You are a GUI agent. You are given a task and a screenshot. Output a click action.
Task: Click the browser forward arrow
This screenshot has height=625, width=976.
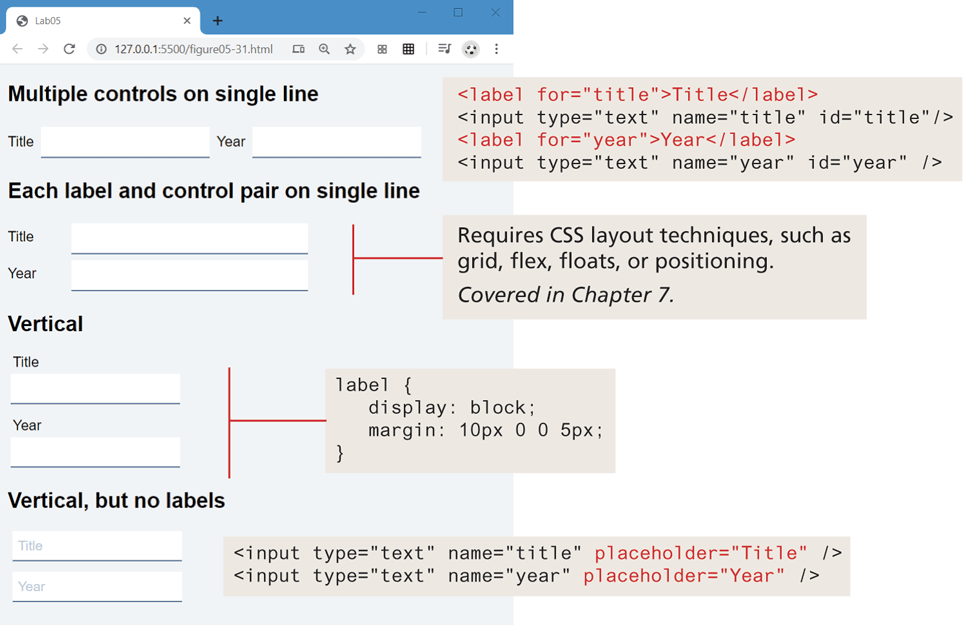pyautogui.click(x=43, y=49)
